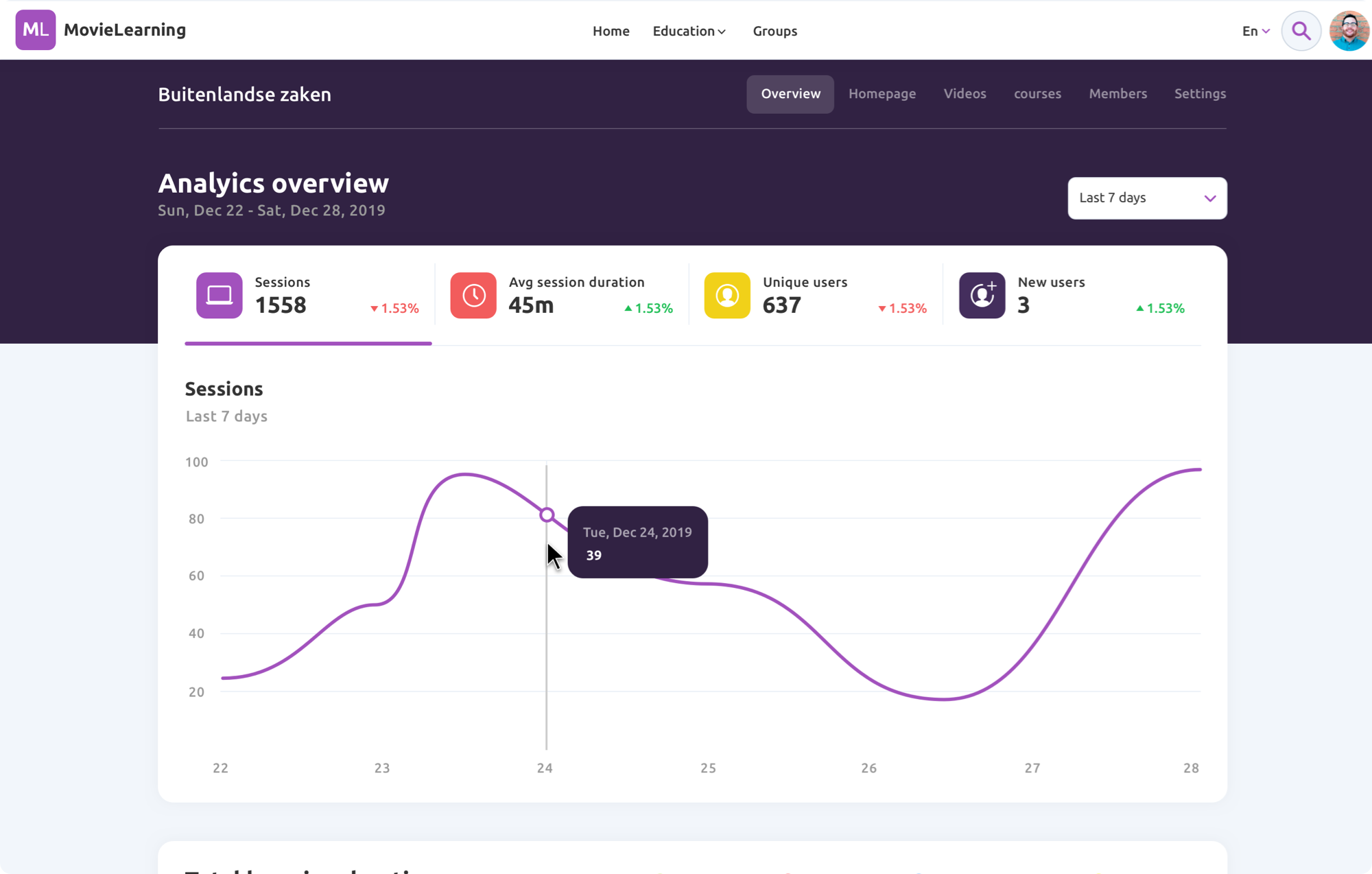
Task: Expand the Education menu
Action: (689, 31)
